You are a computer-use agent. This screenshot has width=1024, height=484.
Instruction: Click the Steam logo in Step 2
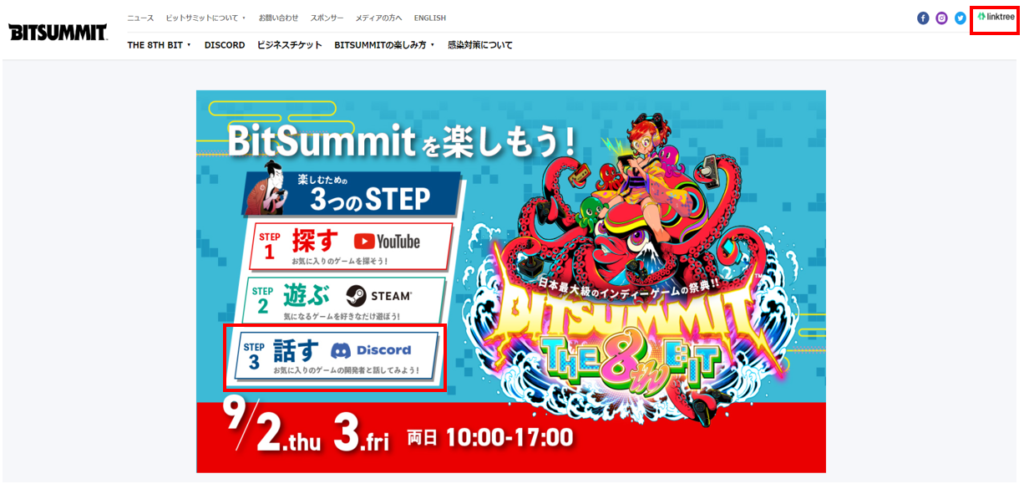pos(379,296)
